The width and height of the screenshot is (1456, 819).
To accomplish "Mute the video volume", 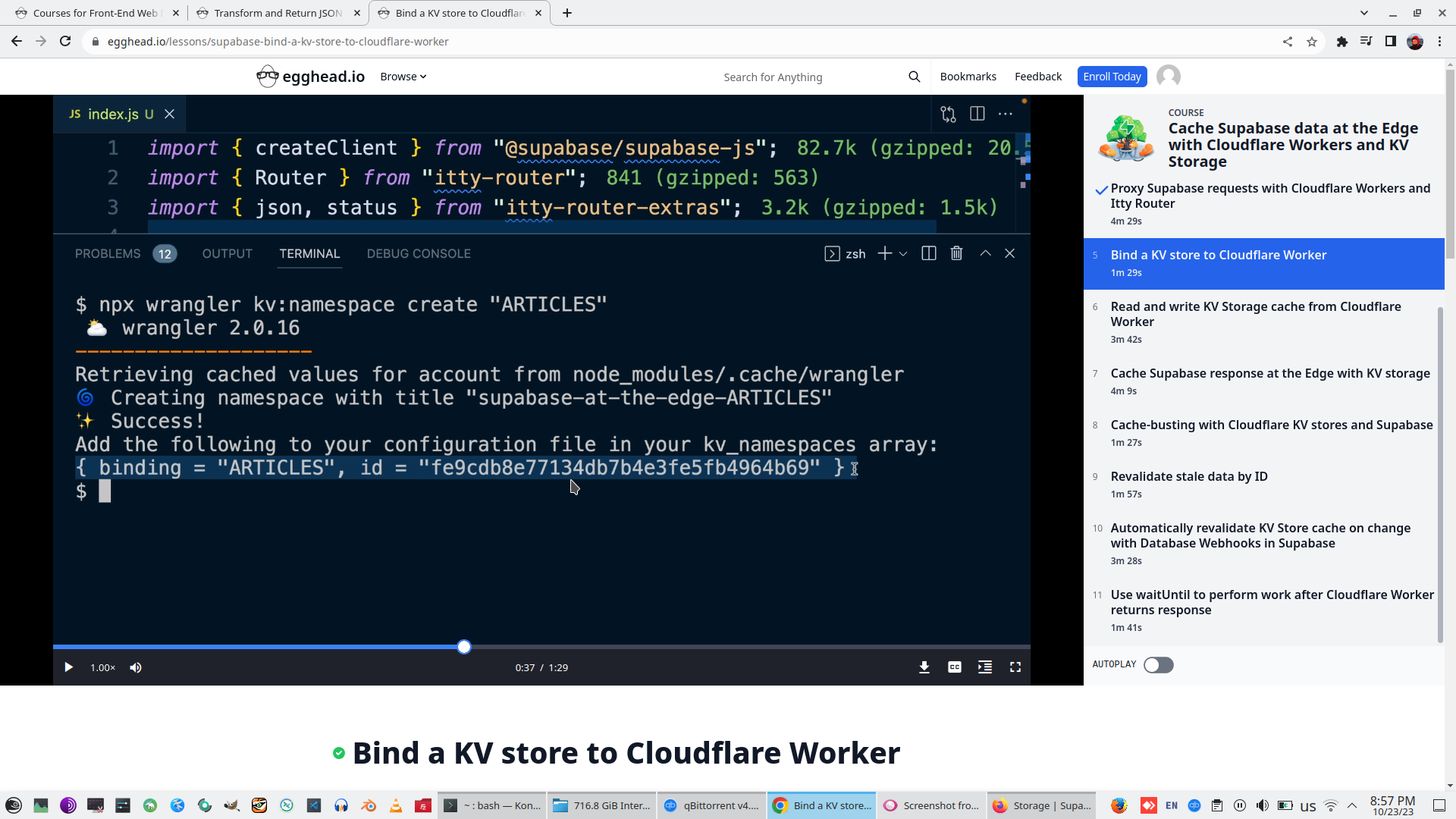I will (136, 667).
